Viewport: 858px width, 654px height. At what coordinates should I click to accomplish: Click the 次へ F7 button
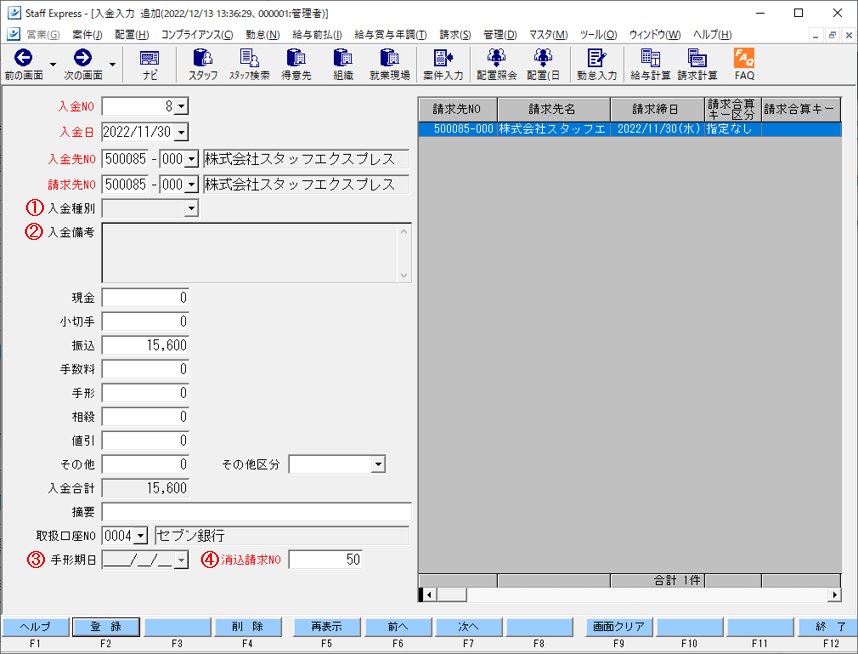(469, 627)
